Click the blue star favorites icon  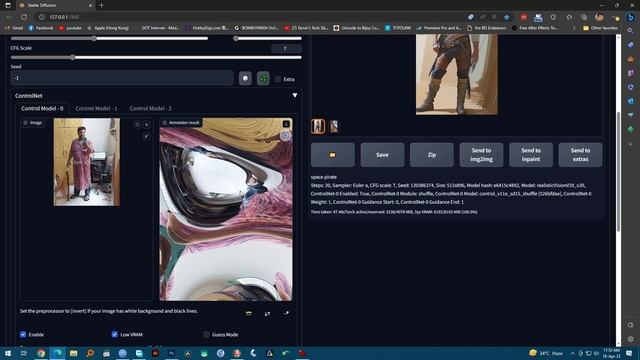point(507,17)
